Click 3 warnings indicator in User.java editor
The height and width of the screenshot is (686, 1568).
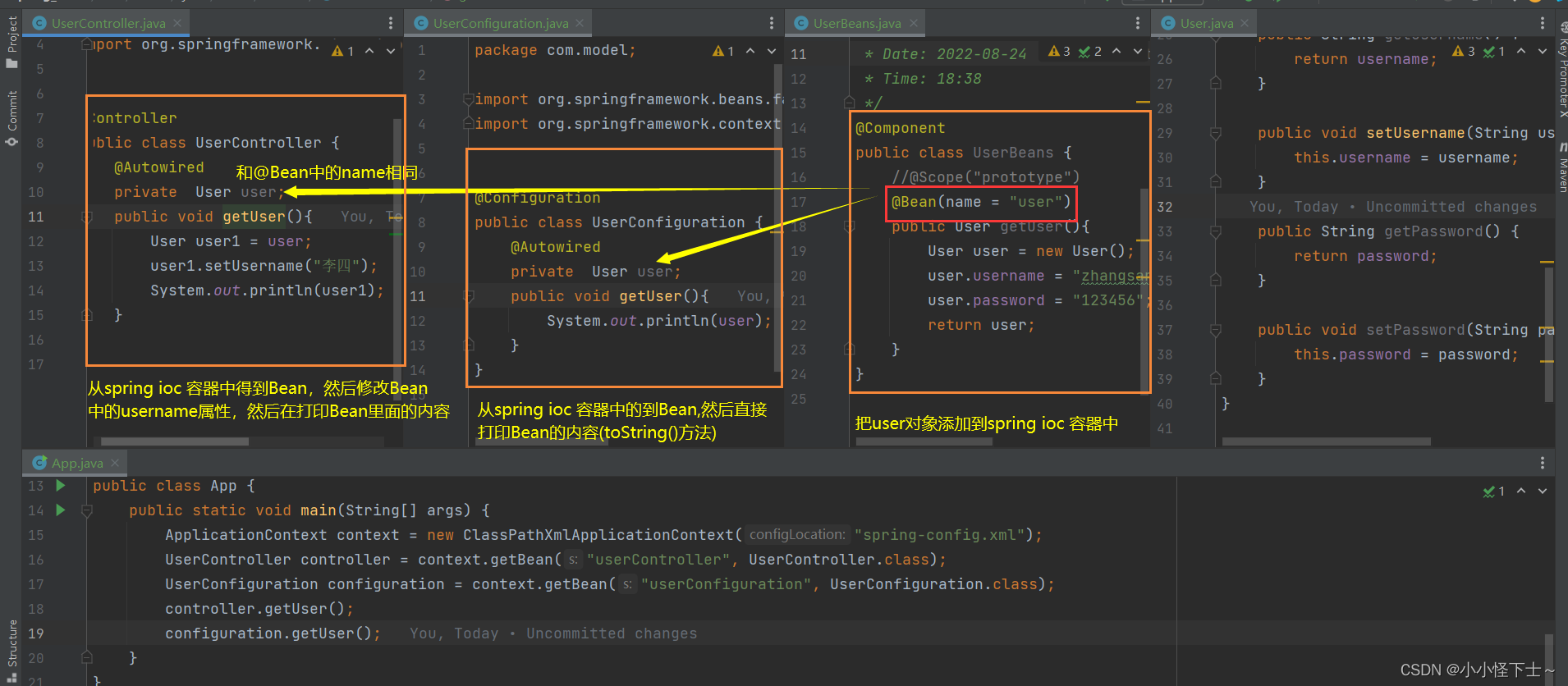[1464, 51]
